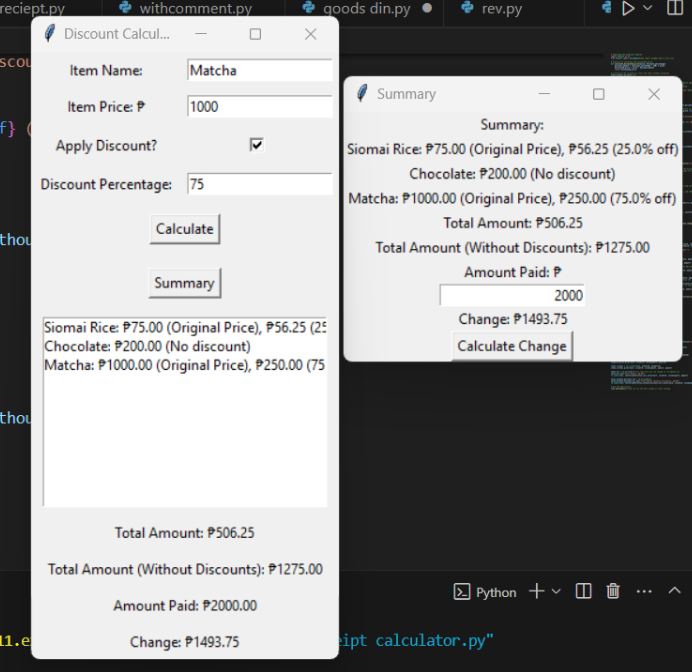Open terminal panel more actions ellipsis
This screenshot has width=692, height=672.
[x=644, y=591]
